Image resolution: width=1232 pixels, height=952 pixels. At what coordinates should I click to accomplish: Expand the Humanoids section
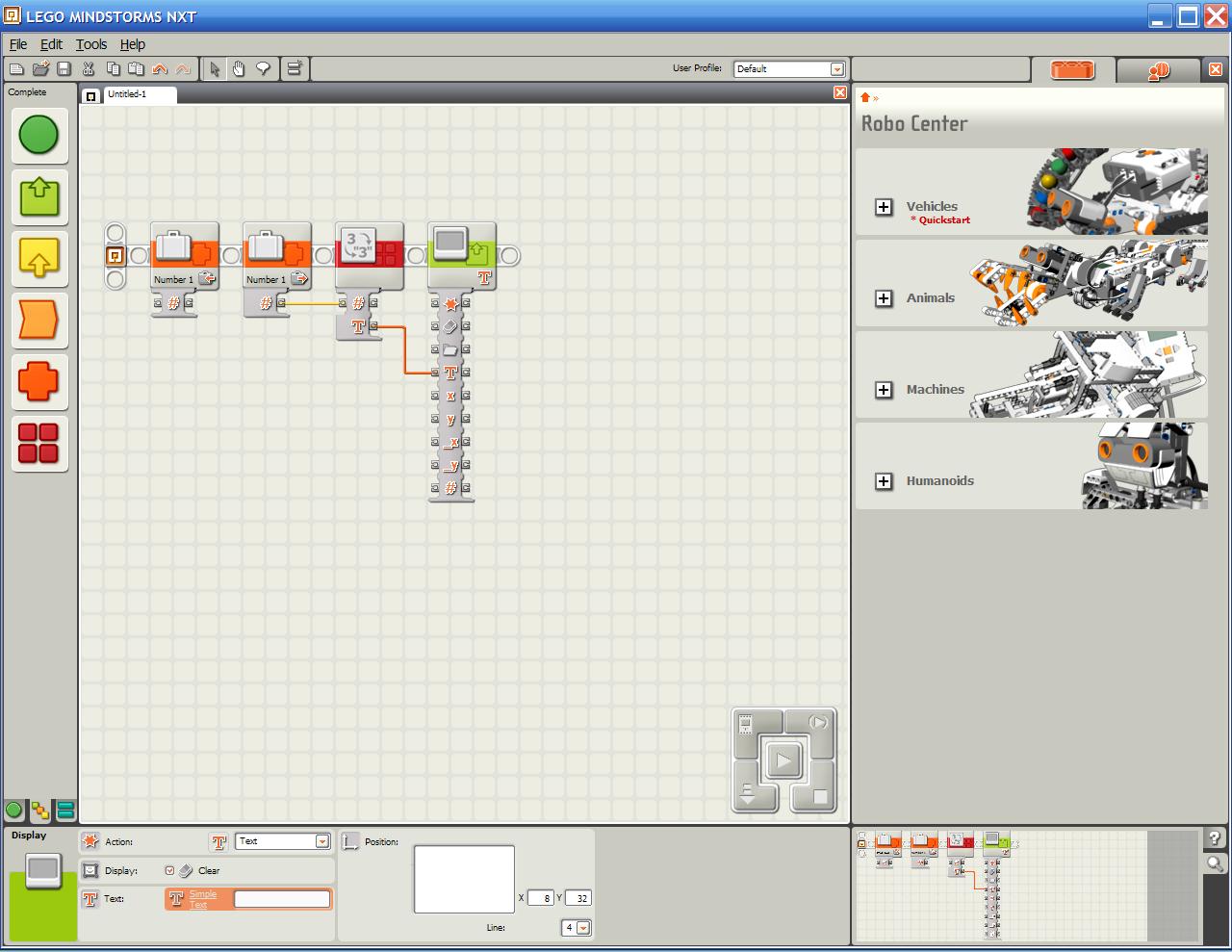tap(884, 481)
